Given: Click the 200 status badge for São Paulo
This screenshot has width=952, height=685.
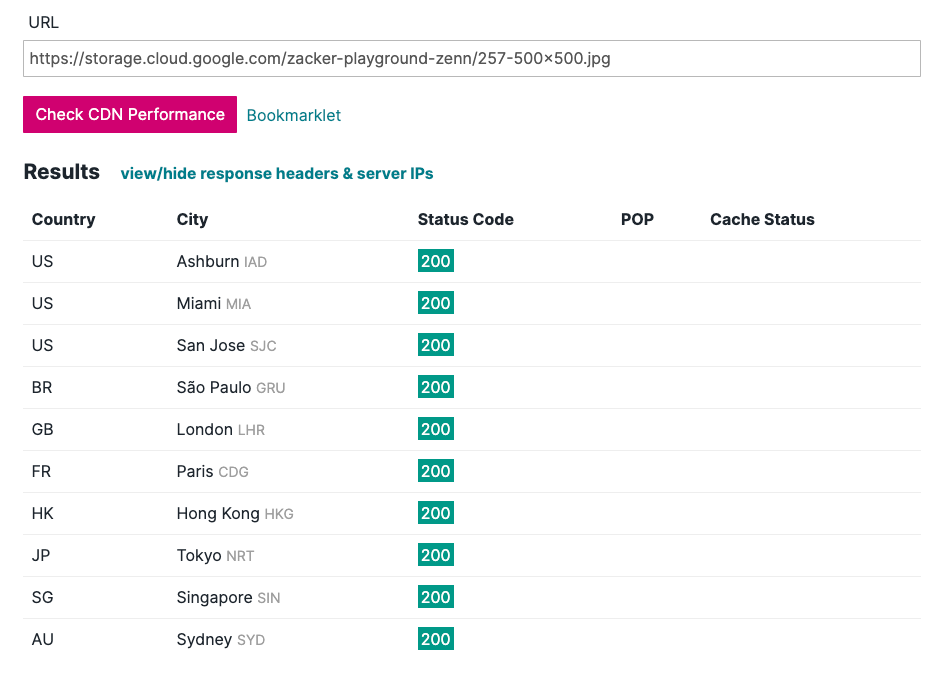Looking at the screenshot, I should click(436, 387).
